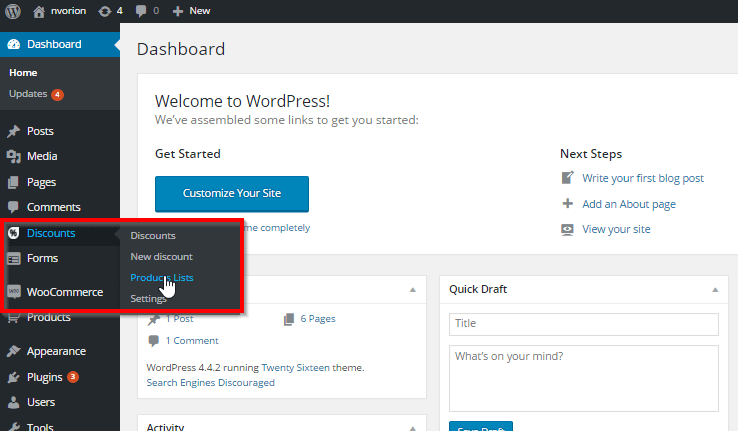The width and height of the screenshot is (738, 431).
Task: Click Customize Your Site button
Action: click(232, 194)
